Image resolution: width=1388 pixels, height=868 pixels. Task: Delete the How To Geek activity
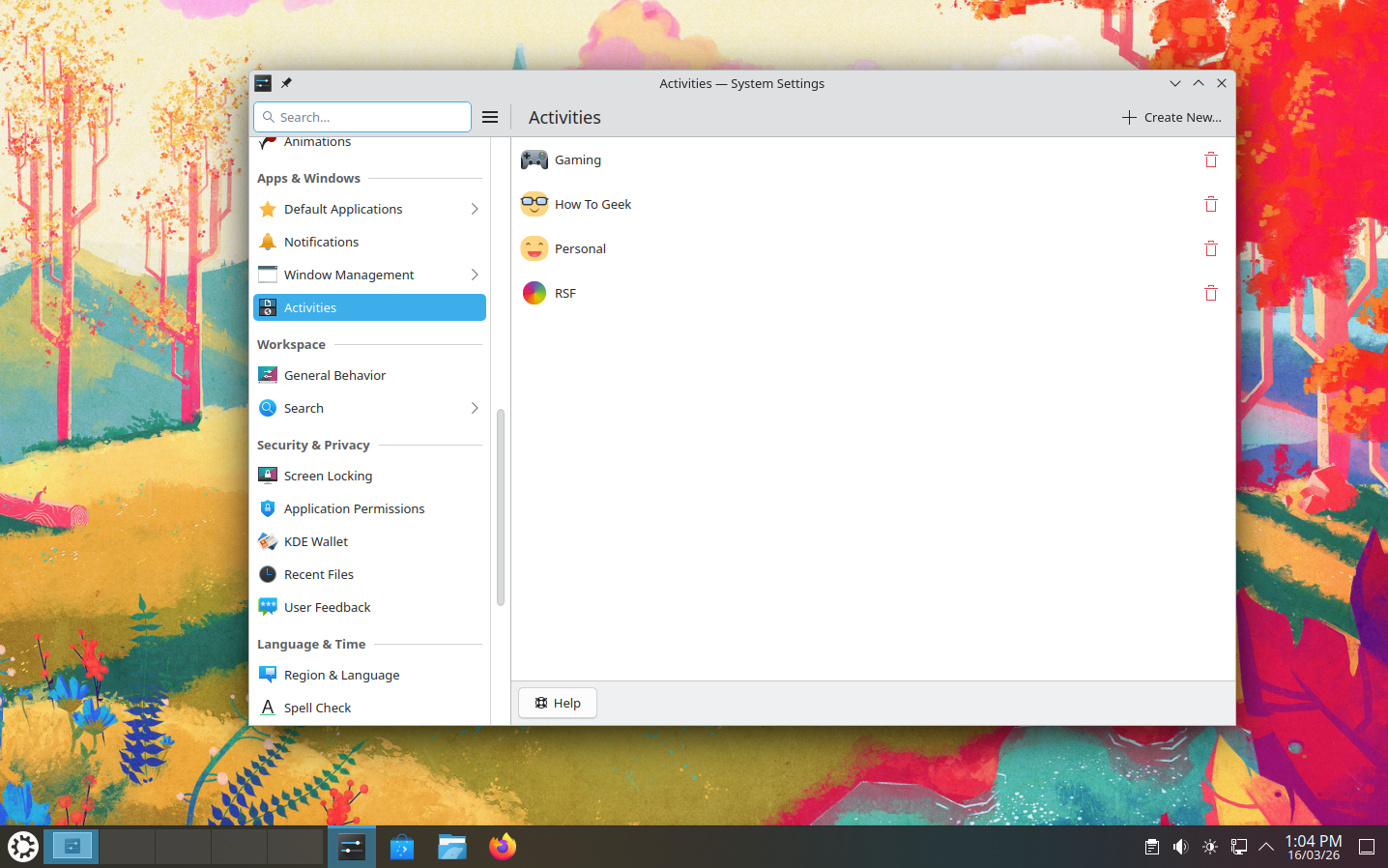pos(1210,205)
